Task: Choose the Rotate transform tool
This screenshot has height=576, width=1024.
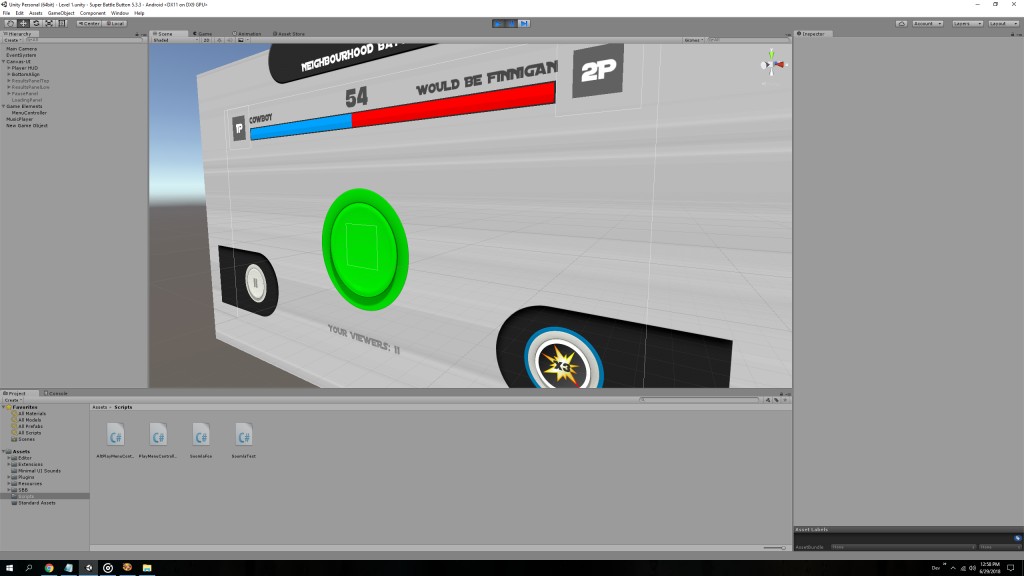Action: (x=36, y=22)
